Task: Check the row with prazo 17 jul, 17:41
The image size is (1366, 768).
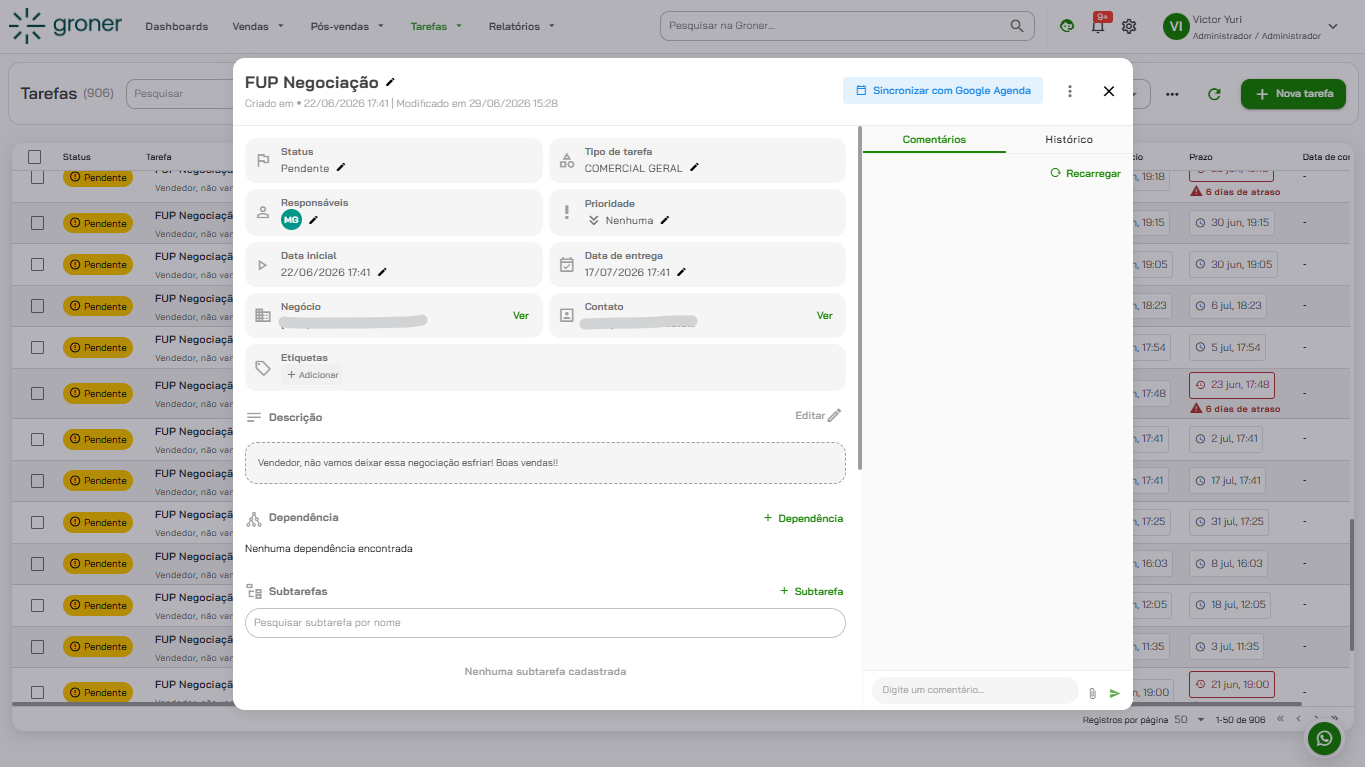Action: (37, 481)
